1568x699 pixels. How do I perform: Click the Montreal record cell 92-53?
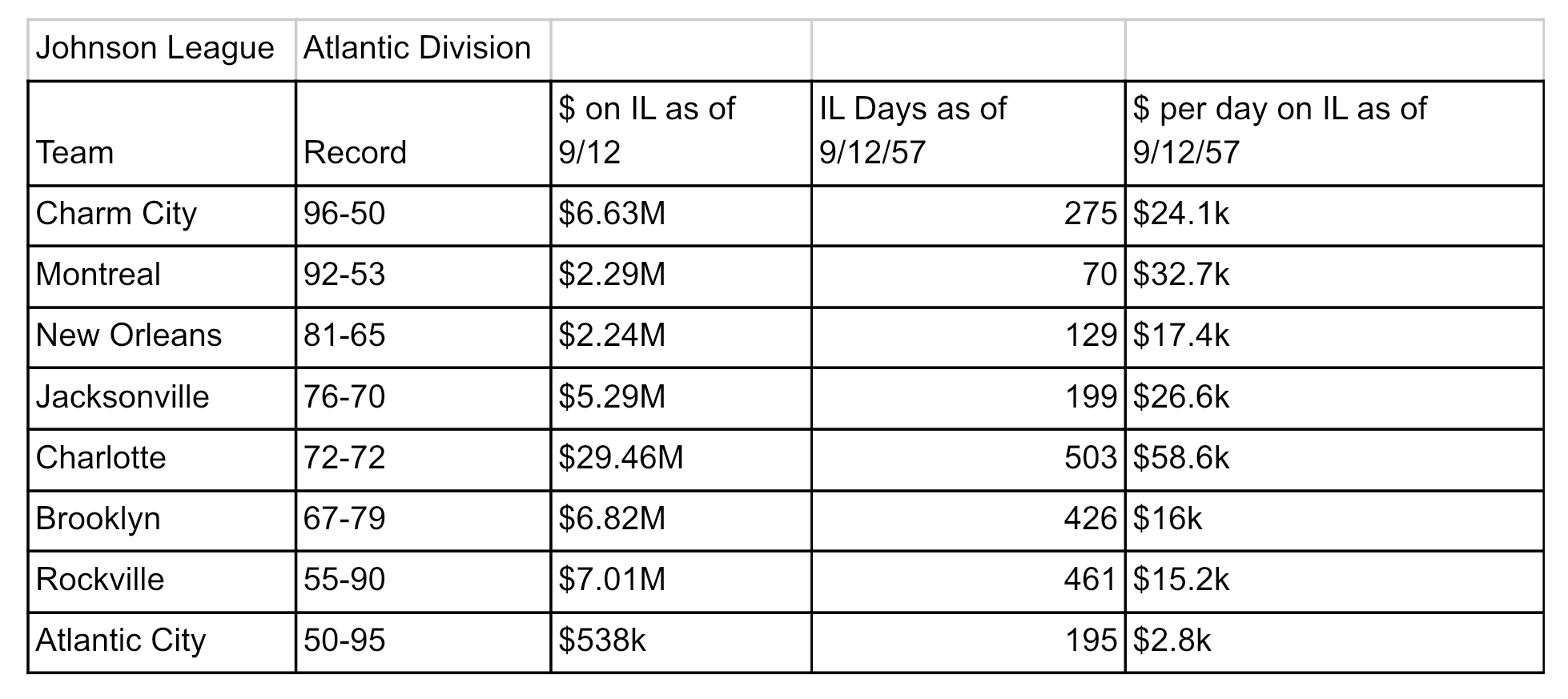pyautogui.click(x=424, y=276)
